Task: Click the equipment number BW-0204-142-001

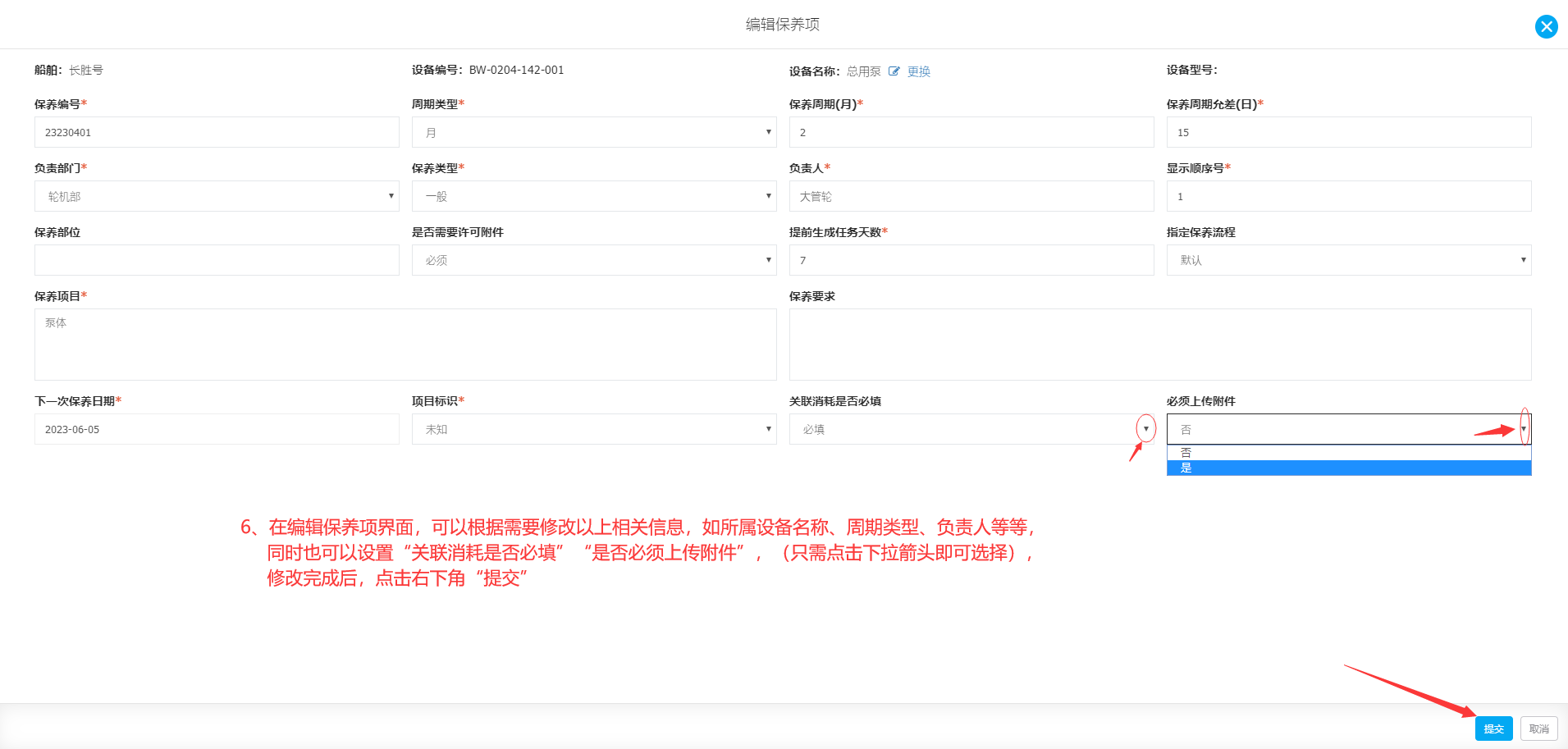Action: pos(516,71)
